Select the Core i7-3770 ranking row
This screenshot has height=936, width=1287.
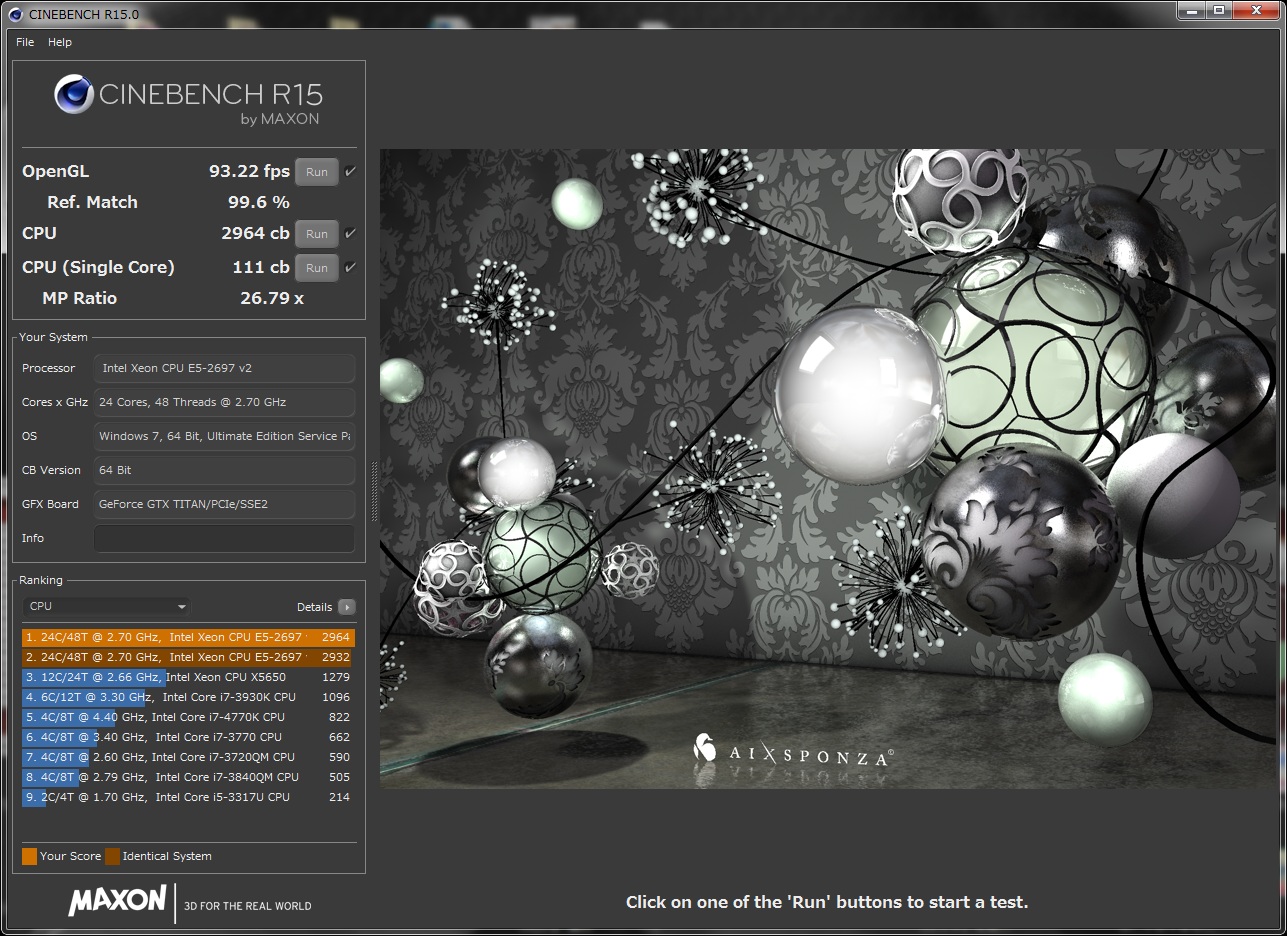188,737
